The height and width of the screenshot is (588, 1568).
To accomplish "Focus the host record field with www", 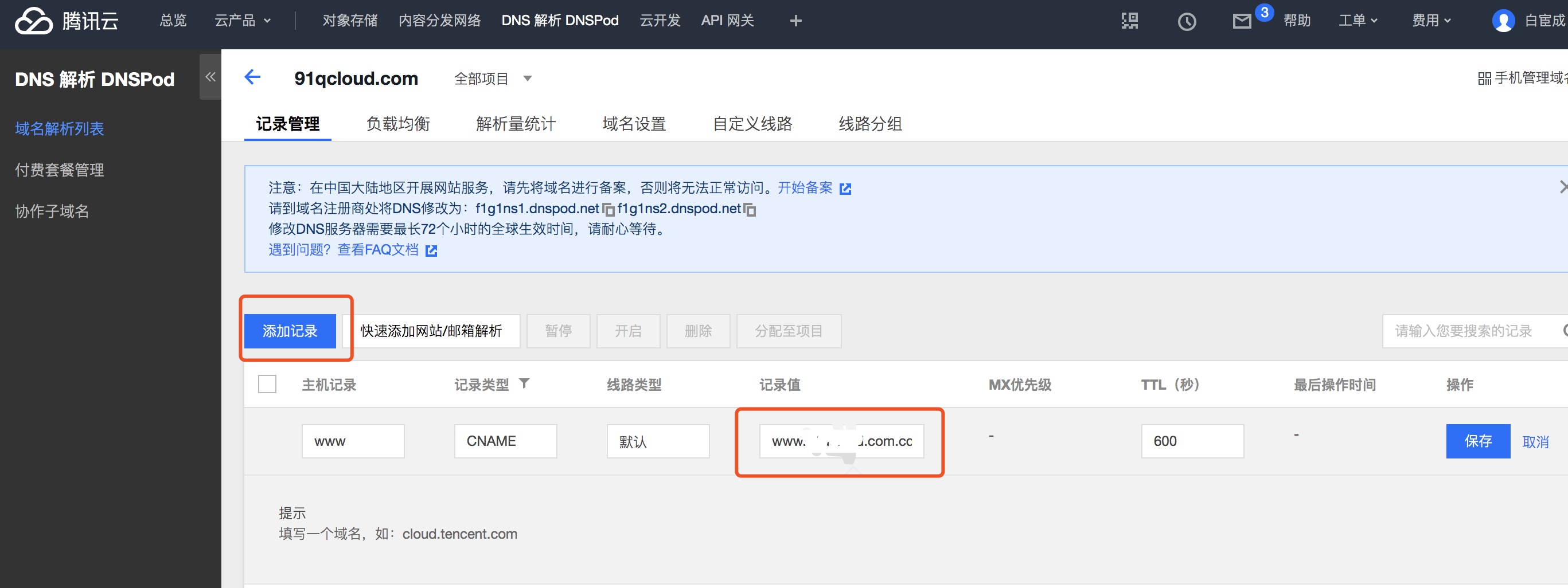I will coord(353,441).
